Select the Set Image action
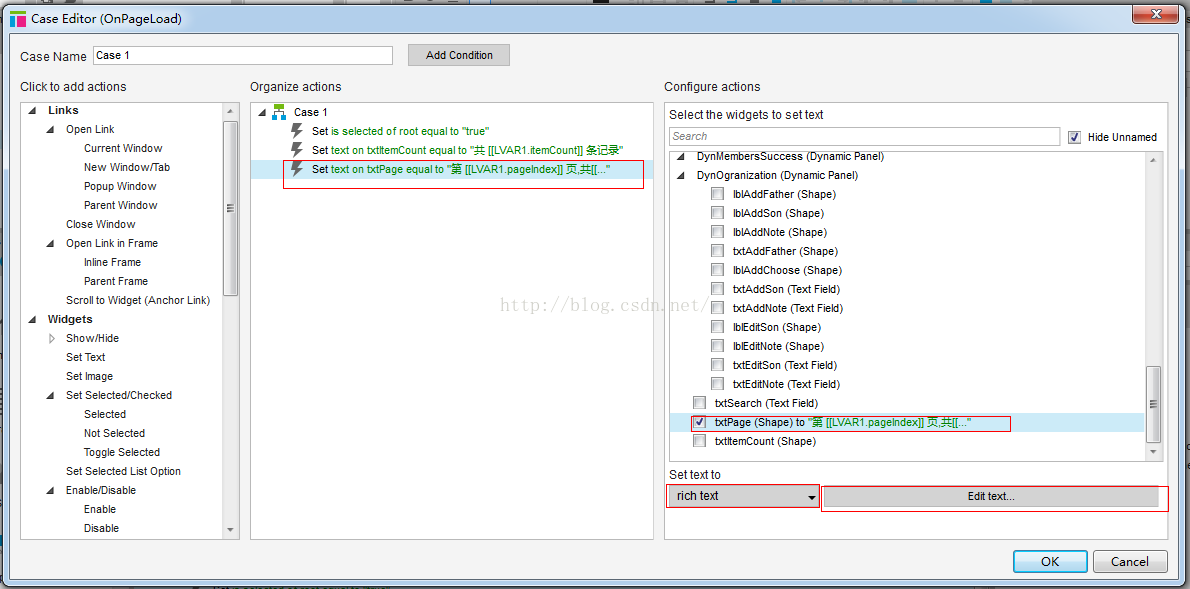This screenshot has height=589, width=1190. point(90,376)
